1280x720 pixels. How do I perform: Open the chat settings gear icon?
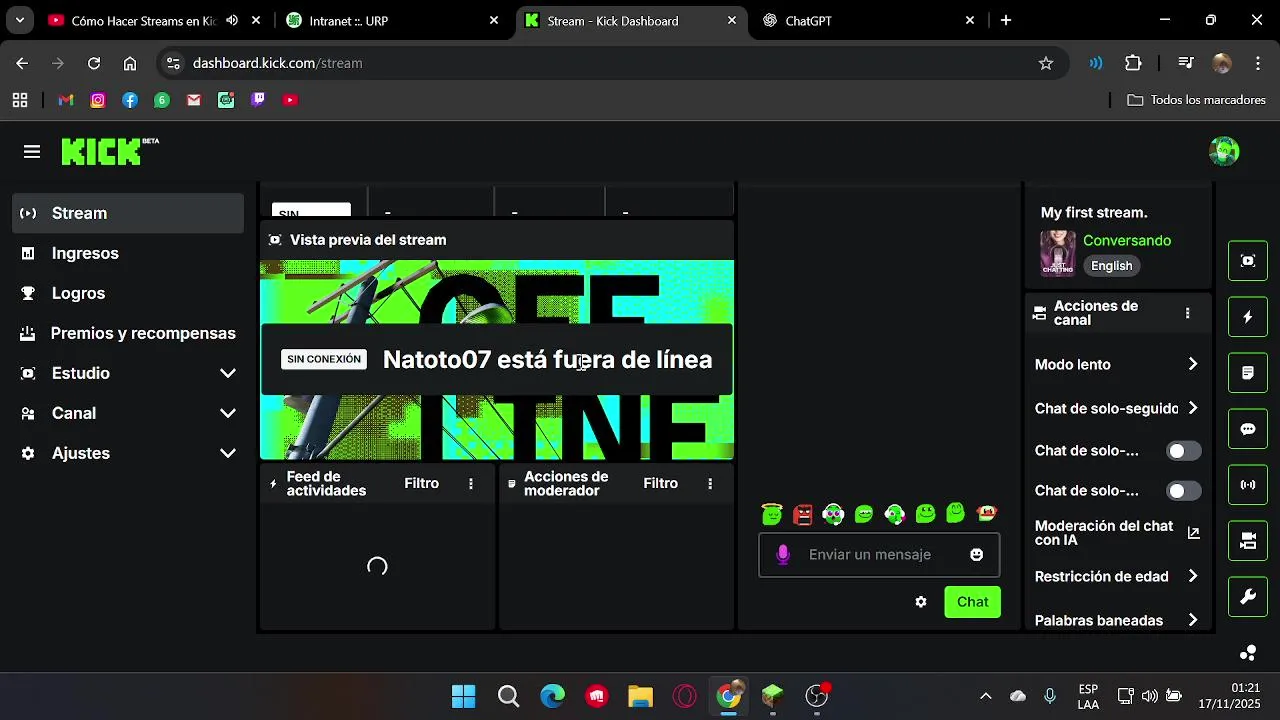[x=921, y=602]
